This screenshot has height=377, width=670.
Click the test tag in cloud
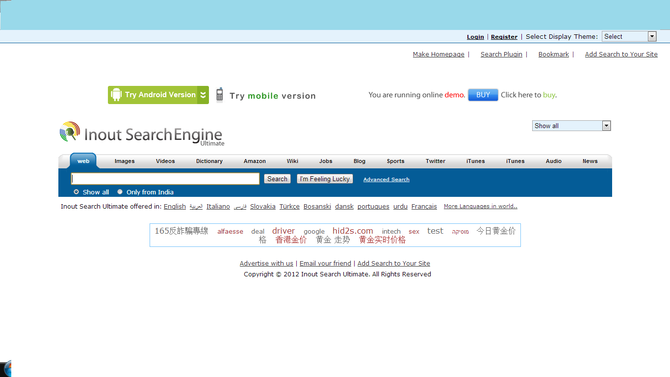pos(435,231)
